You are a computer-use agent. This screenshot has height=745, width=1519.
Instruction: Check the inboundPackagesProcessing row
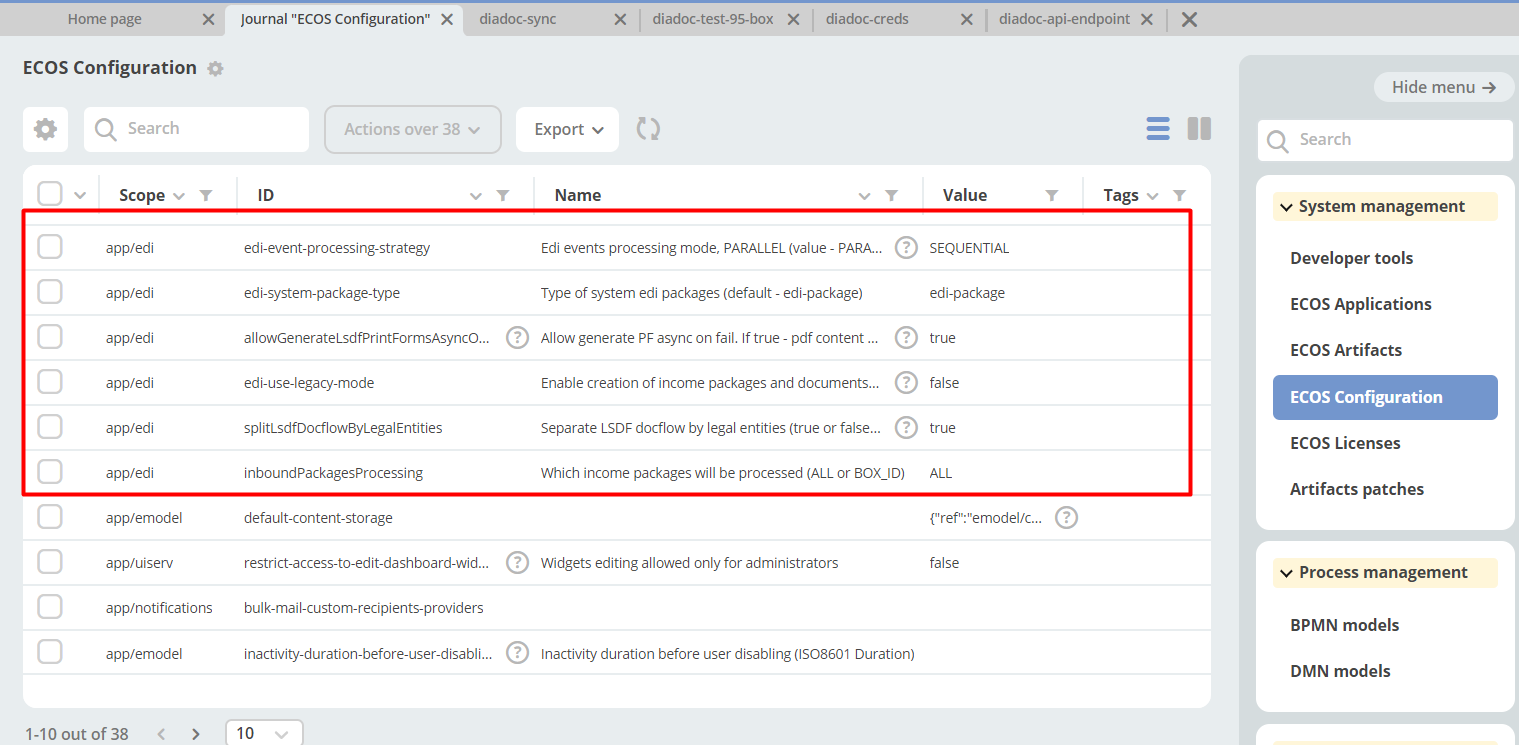coord(50,472)
